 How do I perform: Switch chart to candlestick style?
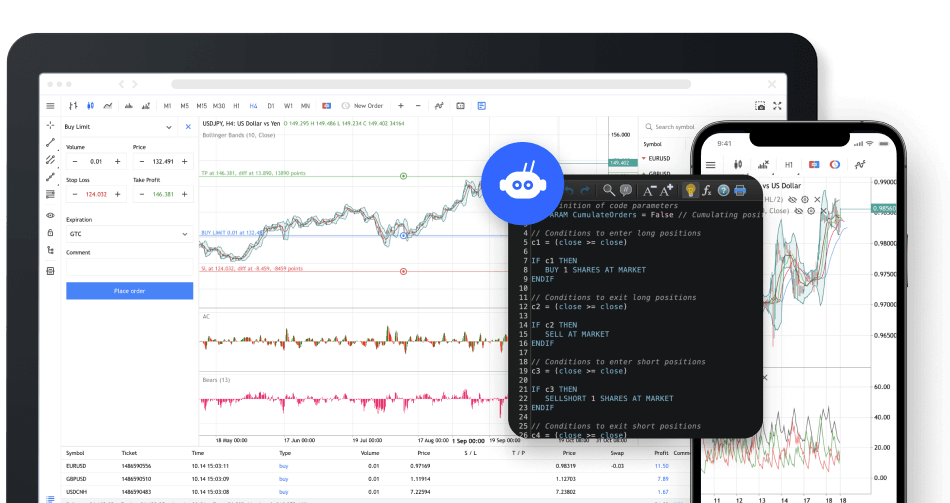pyautogui.click(x=90, y=106)
